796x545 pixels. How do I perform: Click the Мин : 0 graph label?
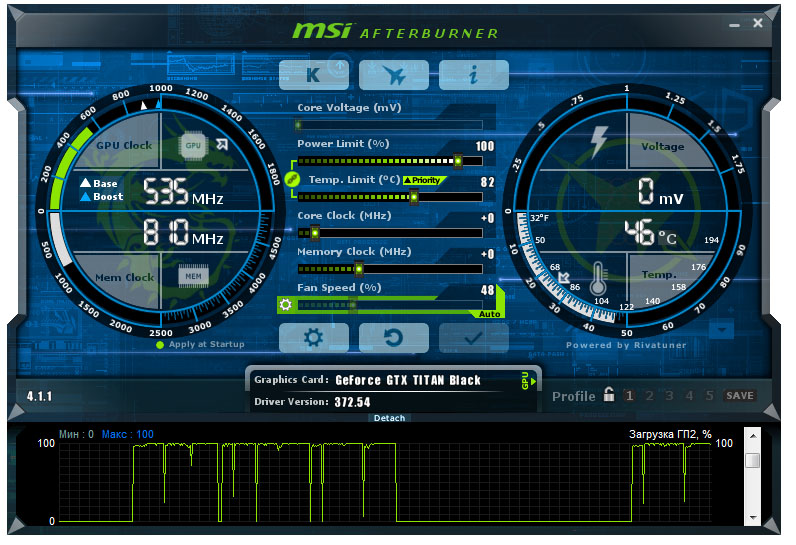point(76,434)
